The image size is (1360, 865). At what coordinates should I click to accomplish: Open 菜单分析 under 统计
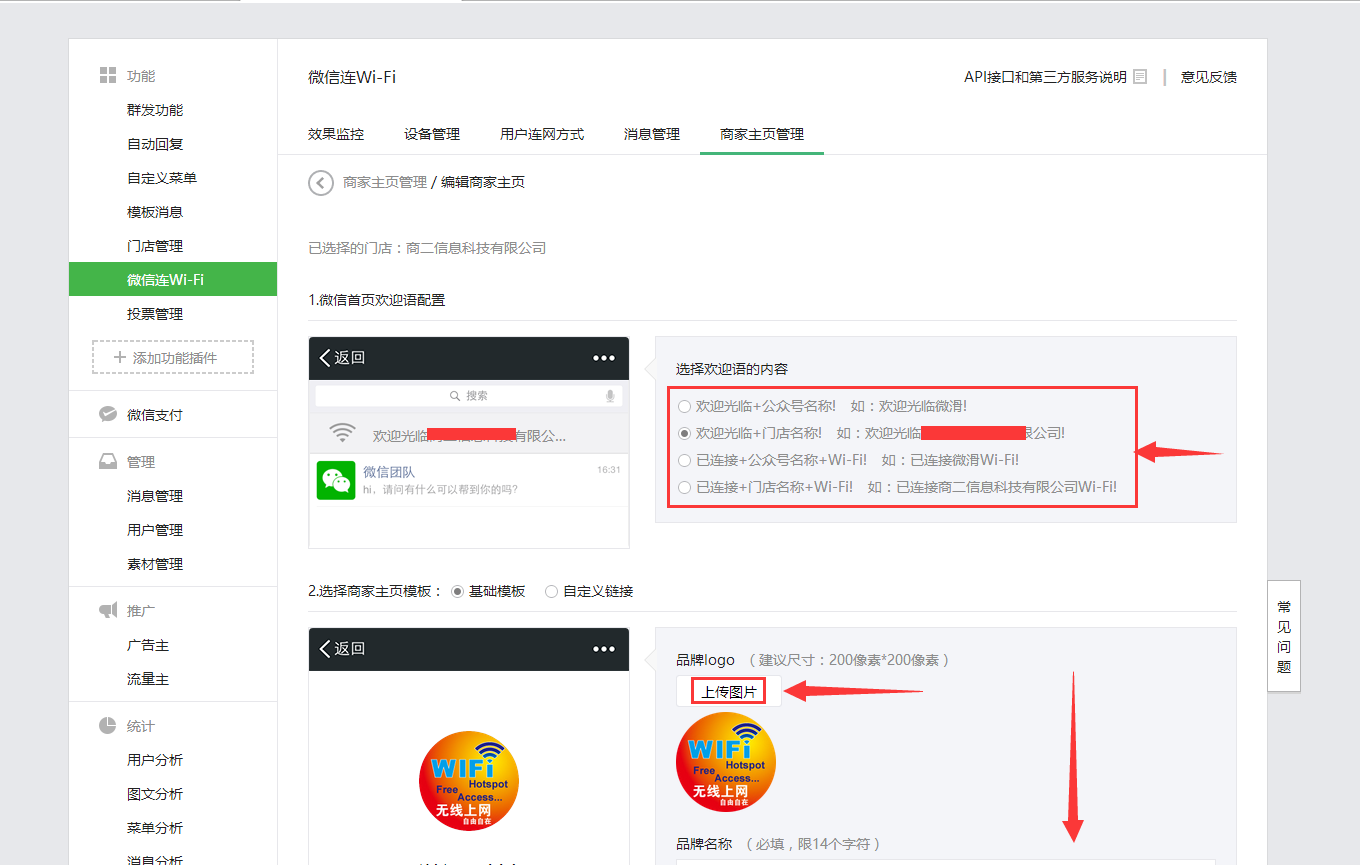point(155,828)
